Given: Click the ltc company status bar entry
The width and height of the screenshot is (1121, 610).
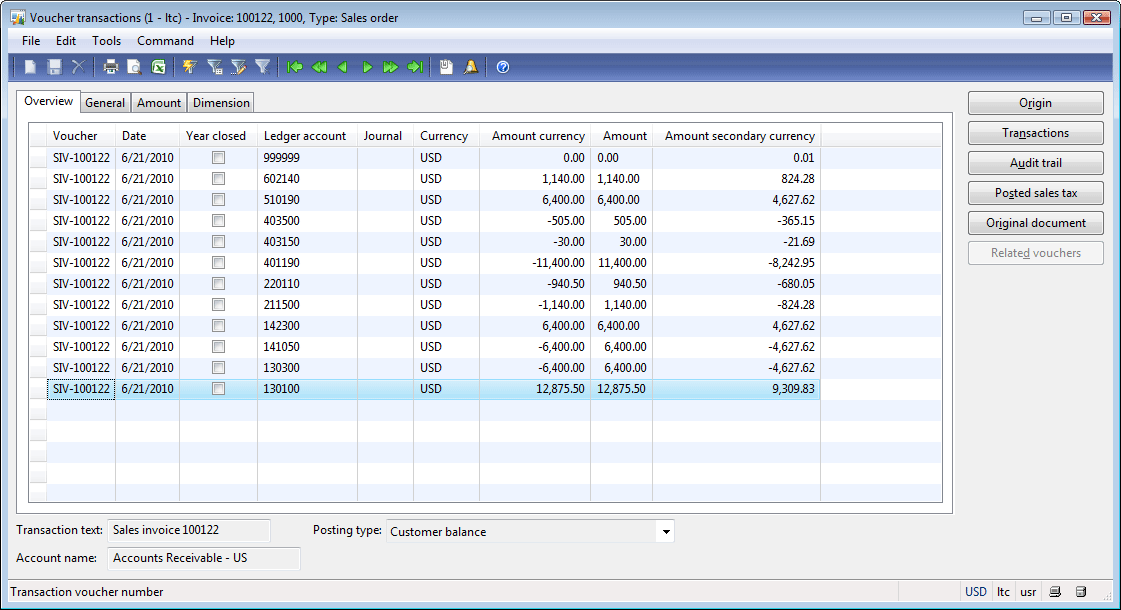Looking at the screenshot, I should click(x=1003, y=591).
